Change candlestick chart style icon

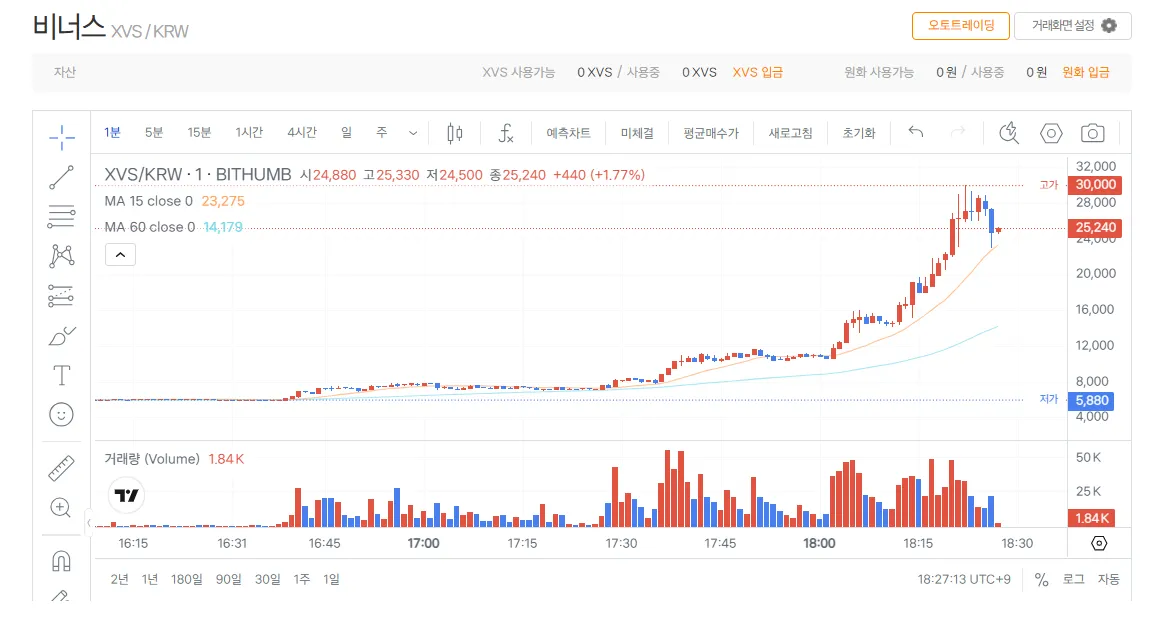point(455,133)
